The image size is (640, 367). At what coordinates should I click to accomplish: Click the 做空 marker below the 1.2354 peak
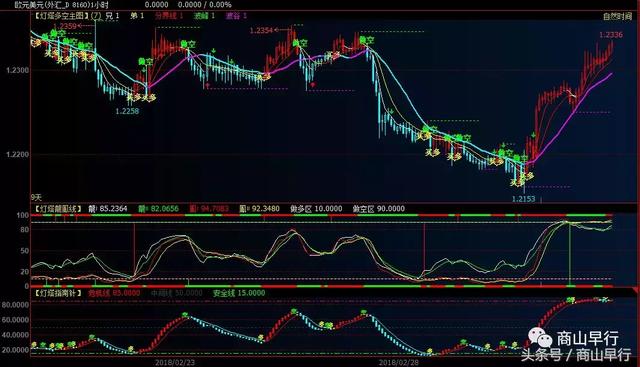(x=300, y=43)
